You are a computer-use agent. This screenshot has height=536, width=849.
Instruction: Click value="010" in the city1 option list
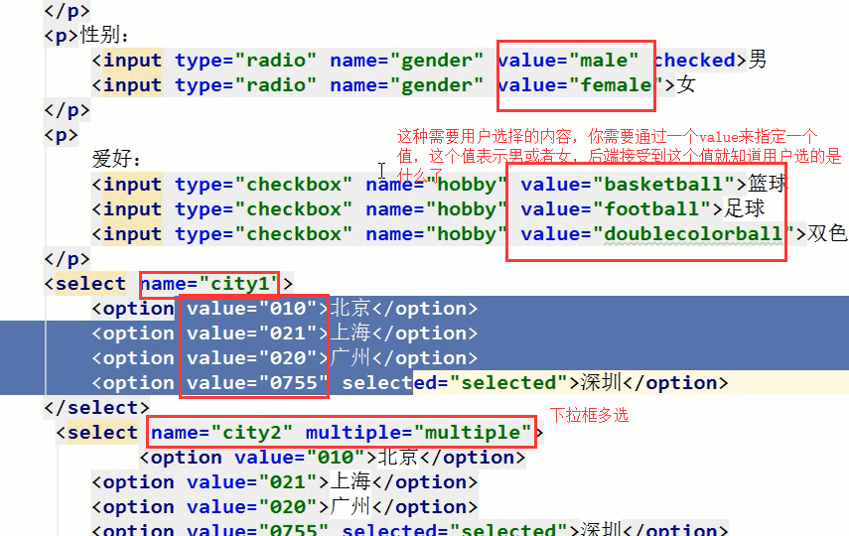click(x=251, y=309)
